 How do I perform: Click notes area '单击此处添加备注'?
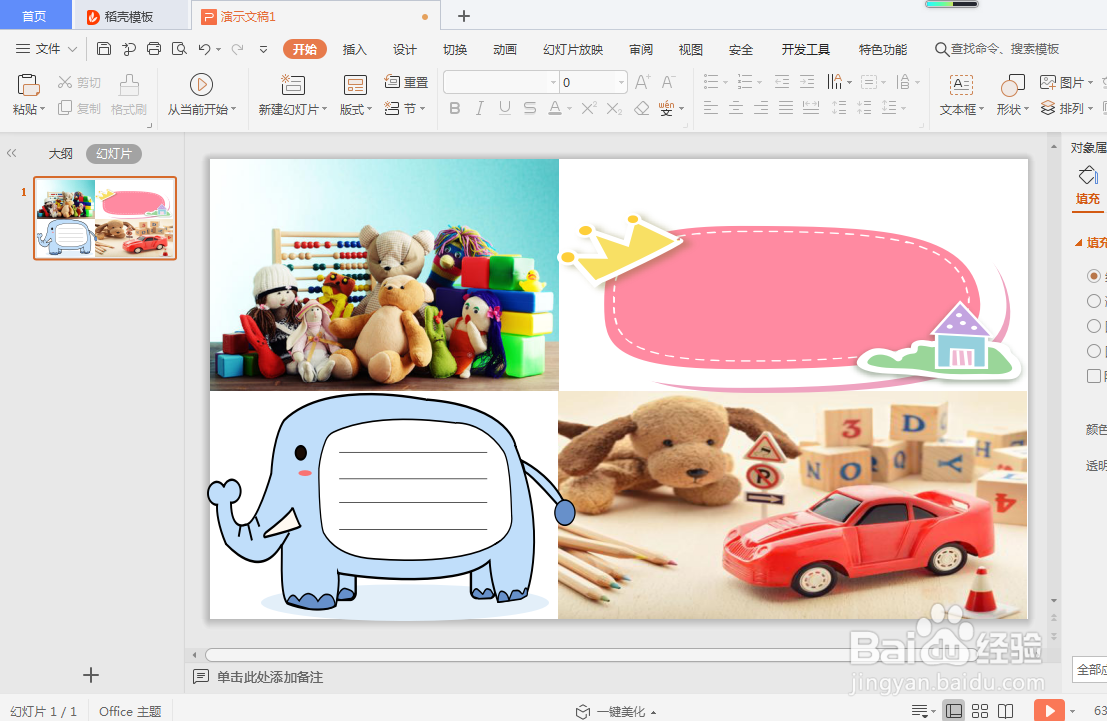270,677
